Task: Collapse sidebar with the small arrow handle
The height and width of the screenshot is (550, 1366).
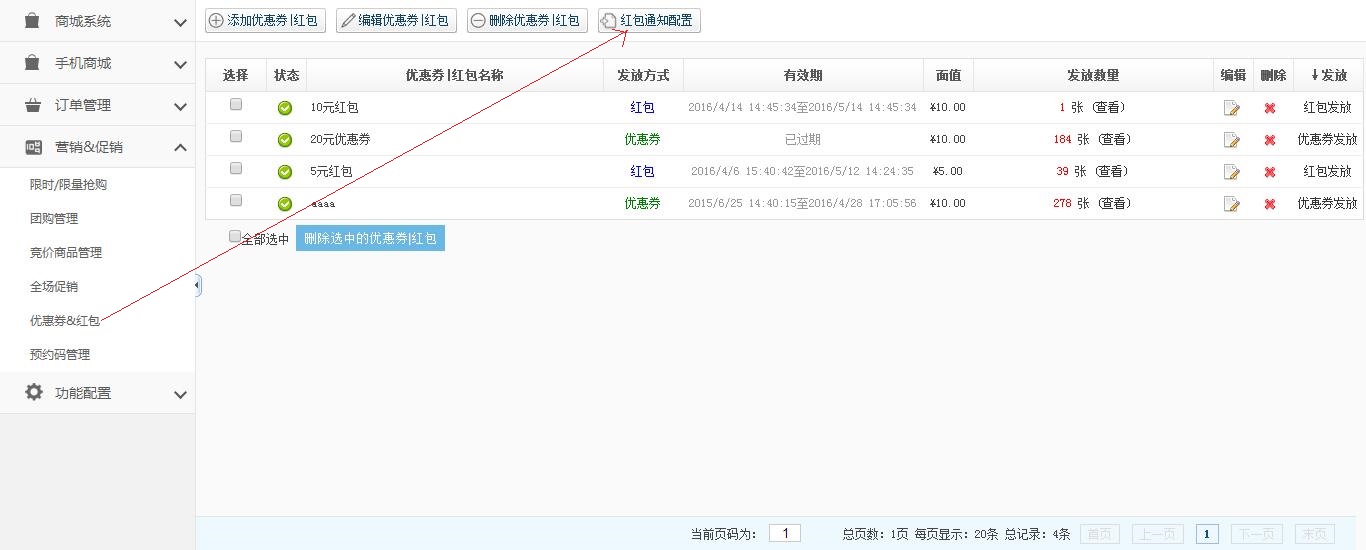Action: 198,286
